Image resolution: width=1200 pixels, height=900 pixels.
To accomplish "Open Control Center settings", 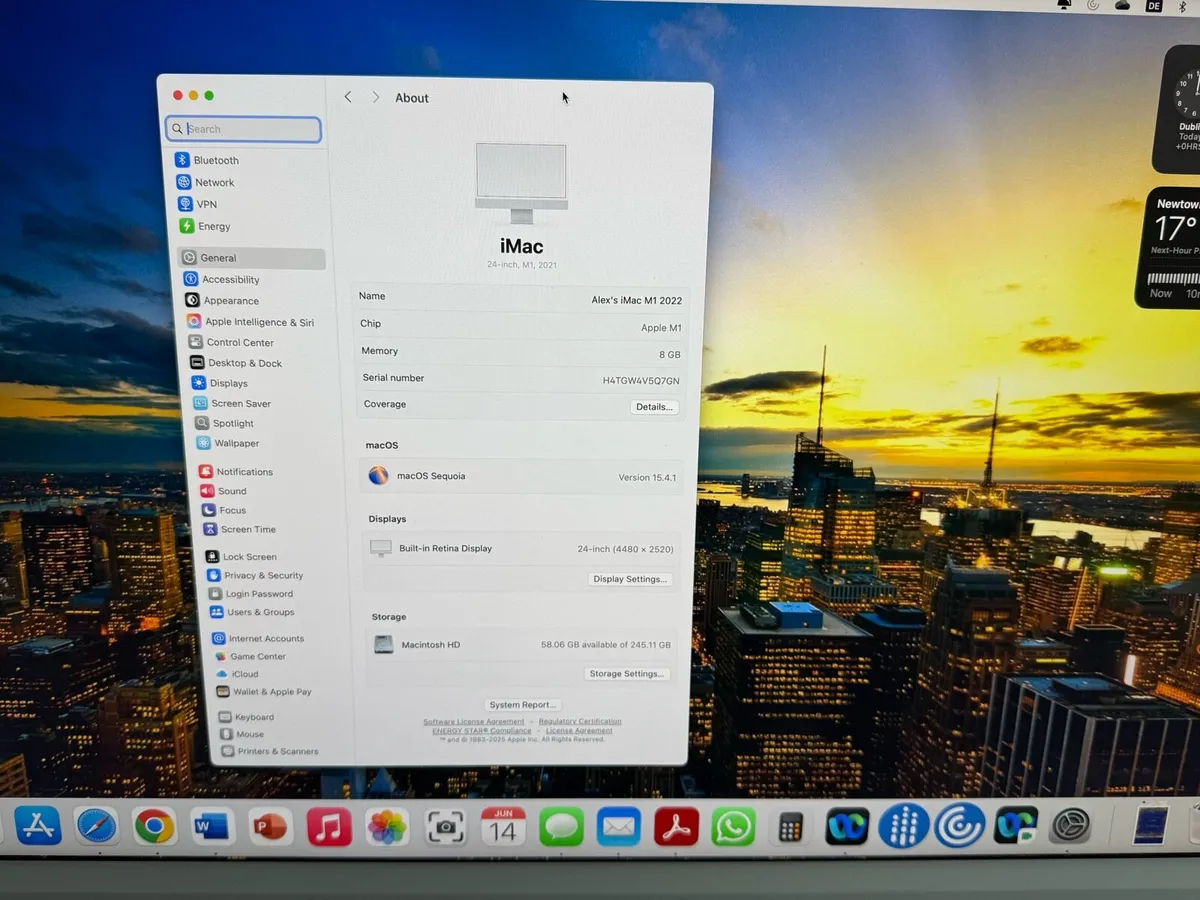I will click(232, 342).
